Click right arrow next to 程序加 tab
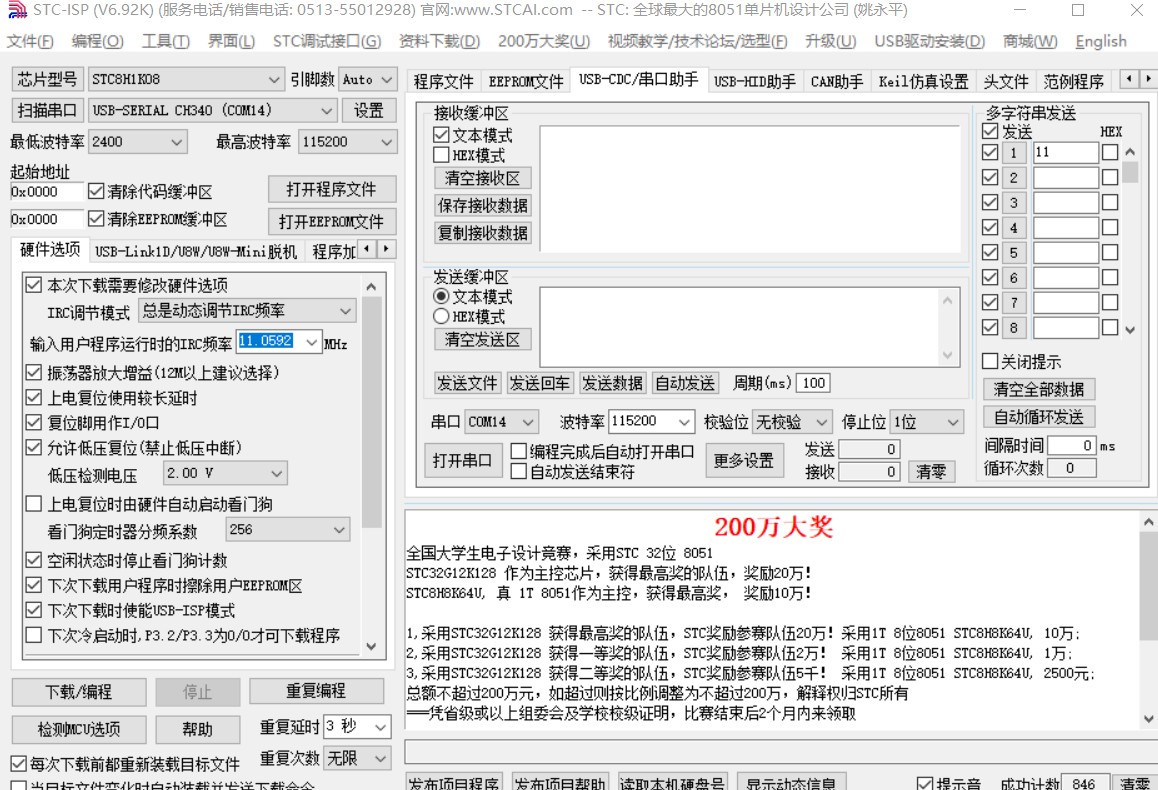The height and width of the screenshot is (790, 1158). click(x=386, y=250)
